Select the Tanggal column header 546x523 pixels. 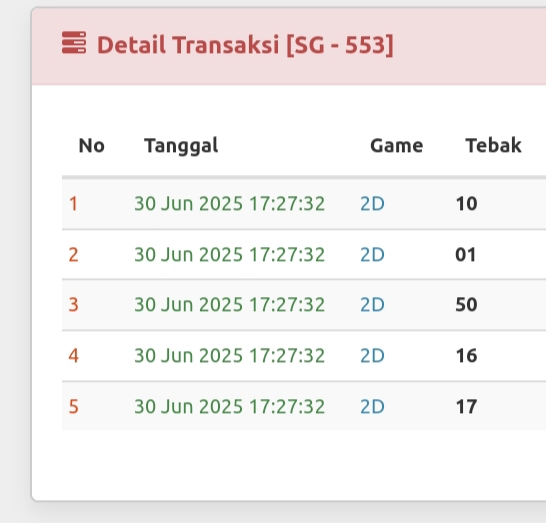(181, 146)
